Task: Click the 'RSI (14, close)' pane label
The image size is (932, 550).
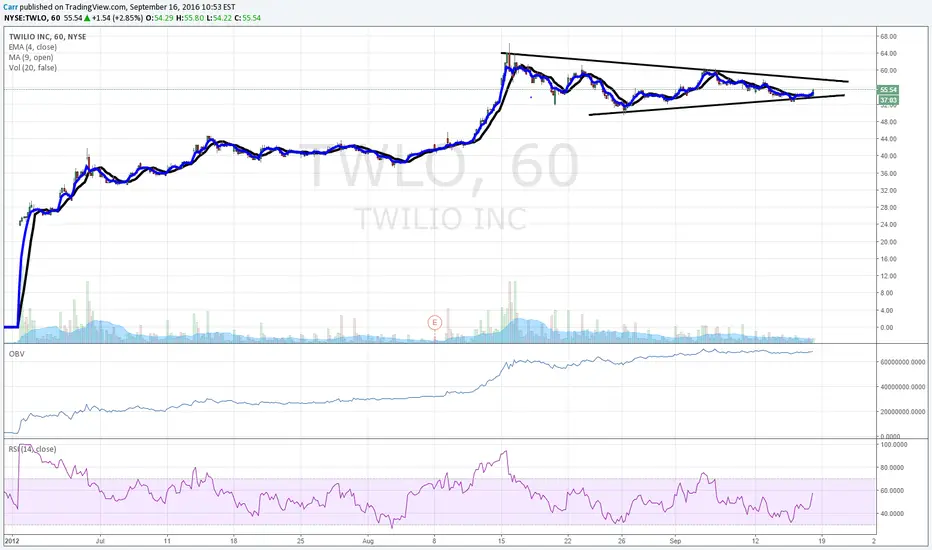Action: point(32,449)
